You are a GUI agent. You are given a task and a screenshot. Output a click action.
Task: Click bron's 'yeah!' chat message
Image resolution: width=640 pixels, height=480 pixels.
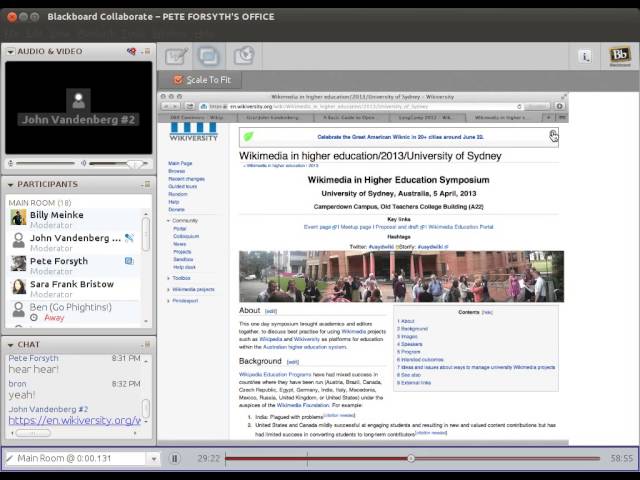coord(22,395)
